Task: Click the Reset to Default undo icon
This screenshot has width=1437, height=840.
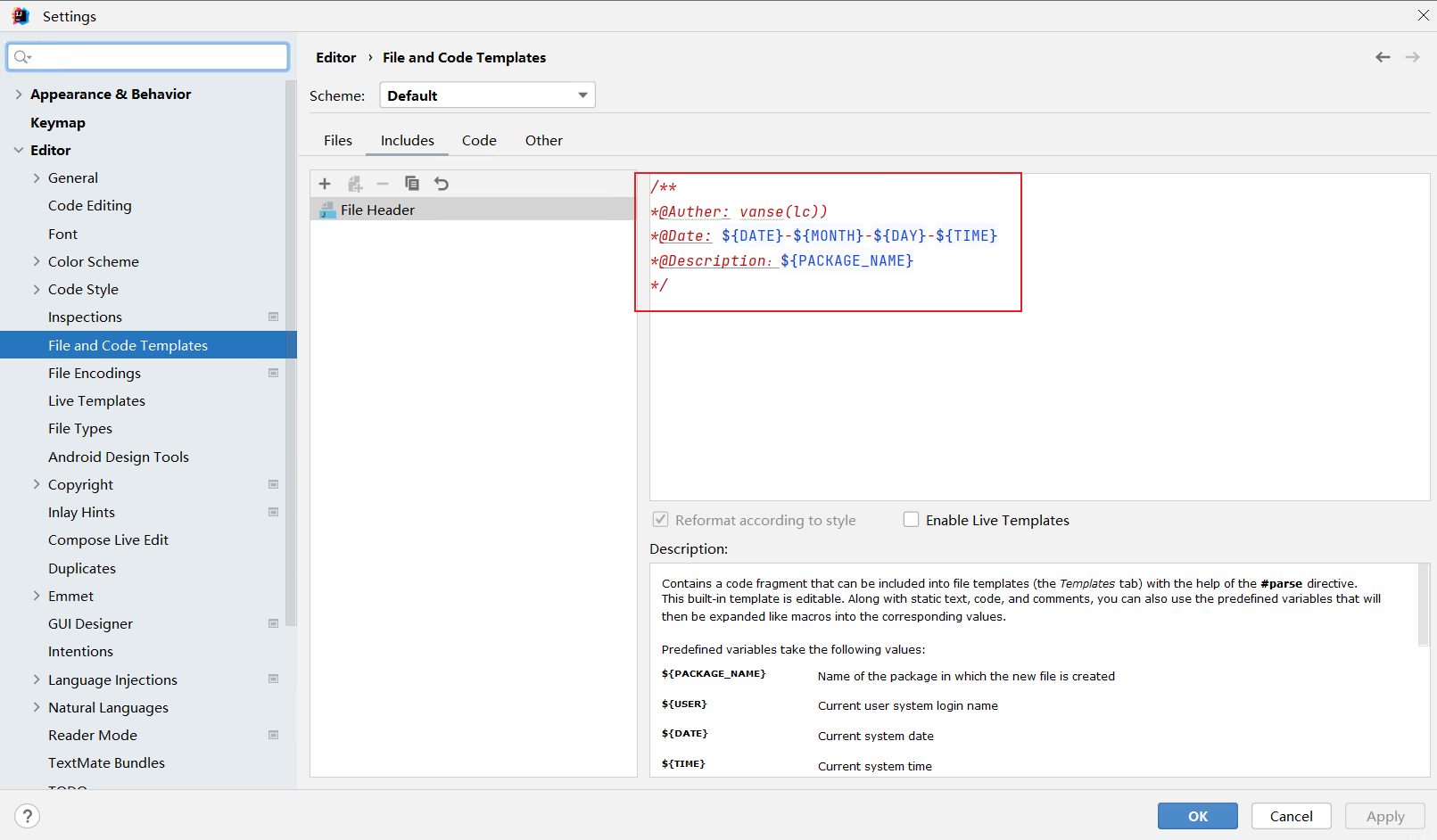Action: [442, 184]
